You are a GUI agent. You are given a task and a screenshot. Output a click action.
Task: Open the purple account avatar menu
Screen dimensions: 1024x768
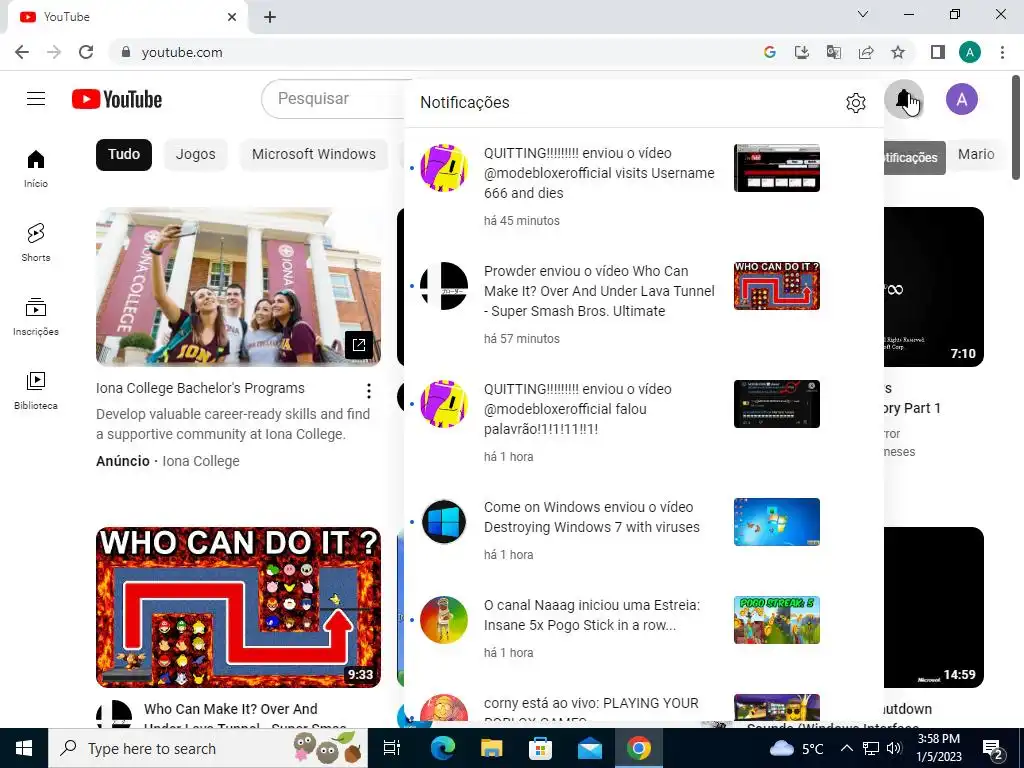(x=961, y=99)
